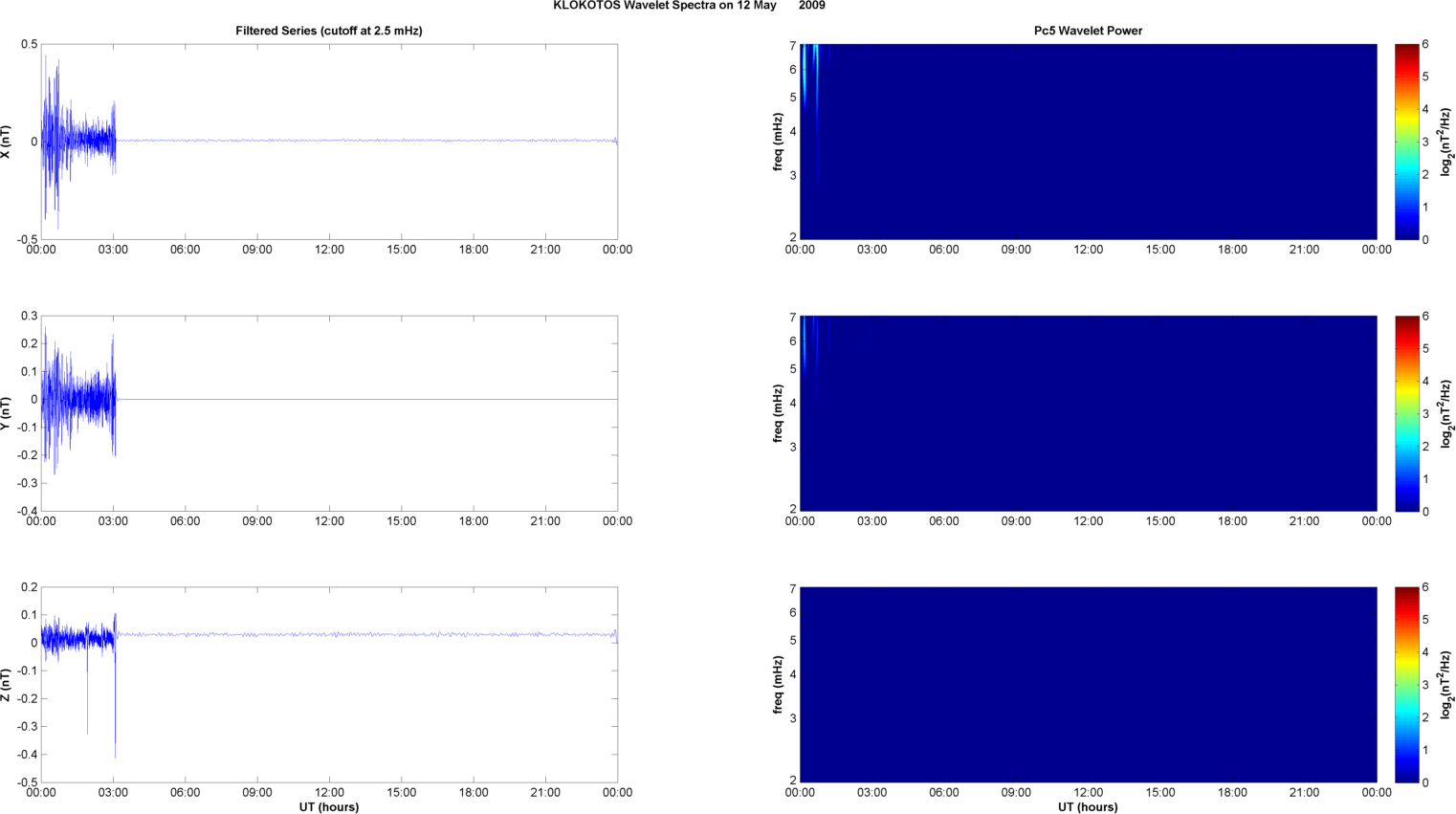Click 'freq (mHz)' label of the bottom wavelet plot

[x=779, y=685]
